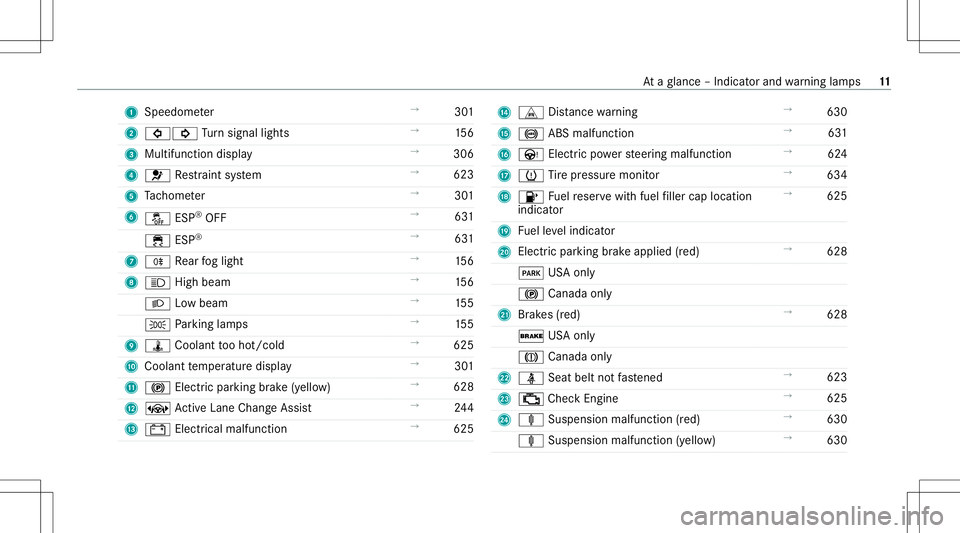Click the Distance warning icon
The width and height of the screenshot is (960, 533).
531,113
